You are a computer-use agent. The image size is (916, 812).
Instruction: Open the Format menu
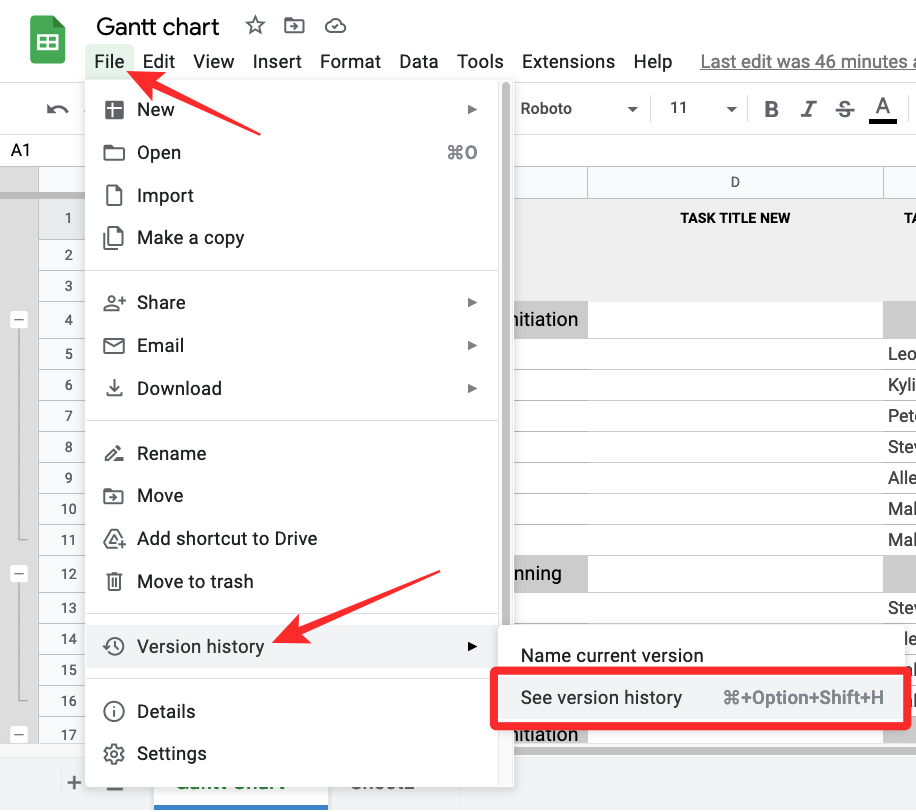(x=350, y=61)
